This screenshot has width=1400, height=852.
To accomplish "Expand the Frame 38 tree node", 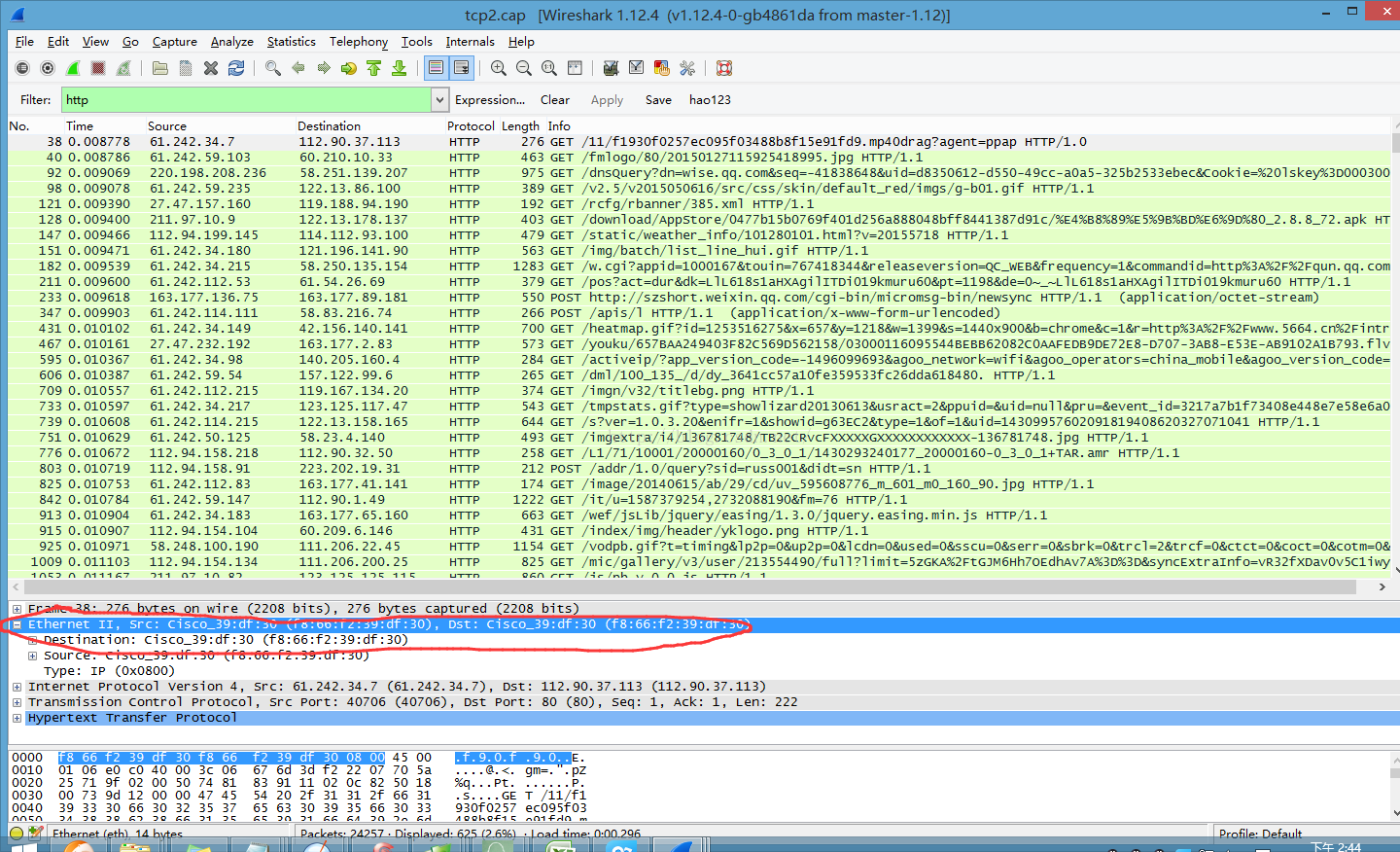I will [x=17, y=609].
